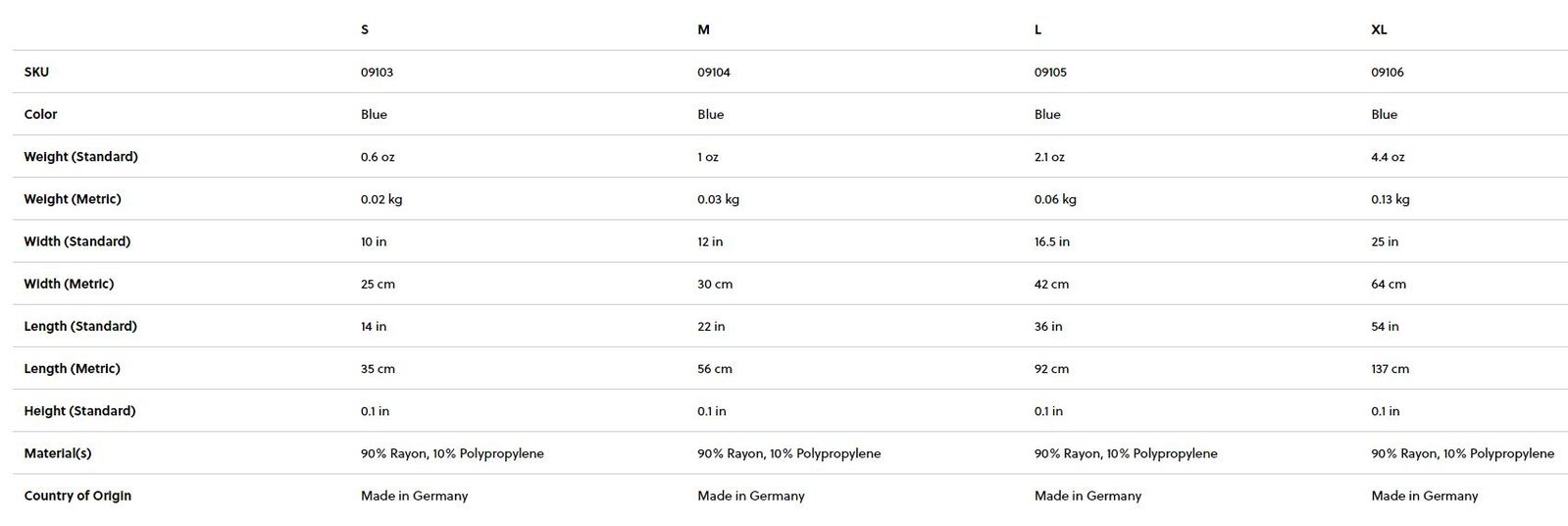Click the Height (Standard) row label

[79, 410]
